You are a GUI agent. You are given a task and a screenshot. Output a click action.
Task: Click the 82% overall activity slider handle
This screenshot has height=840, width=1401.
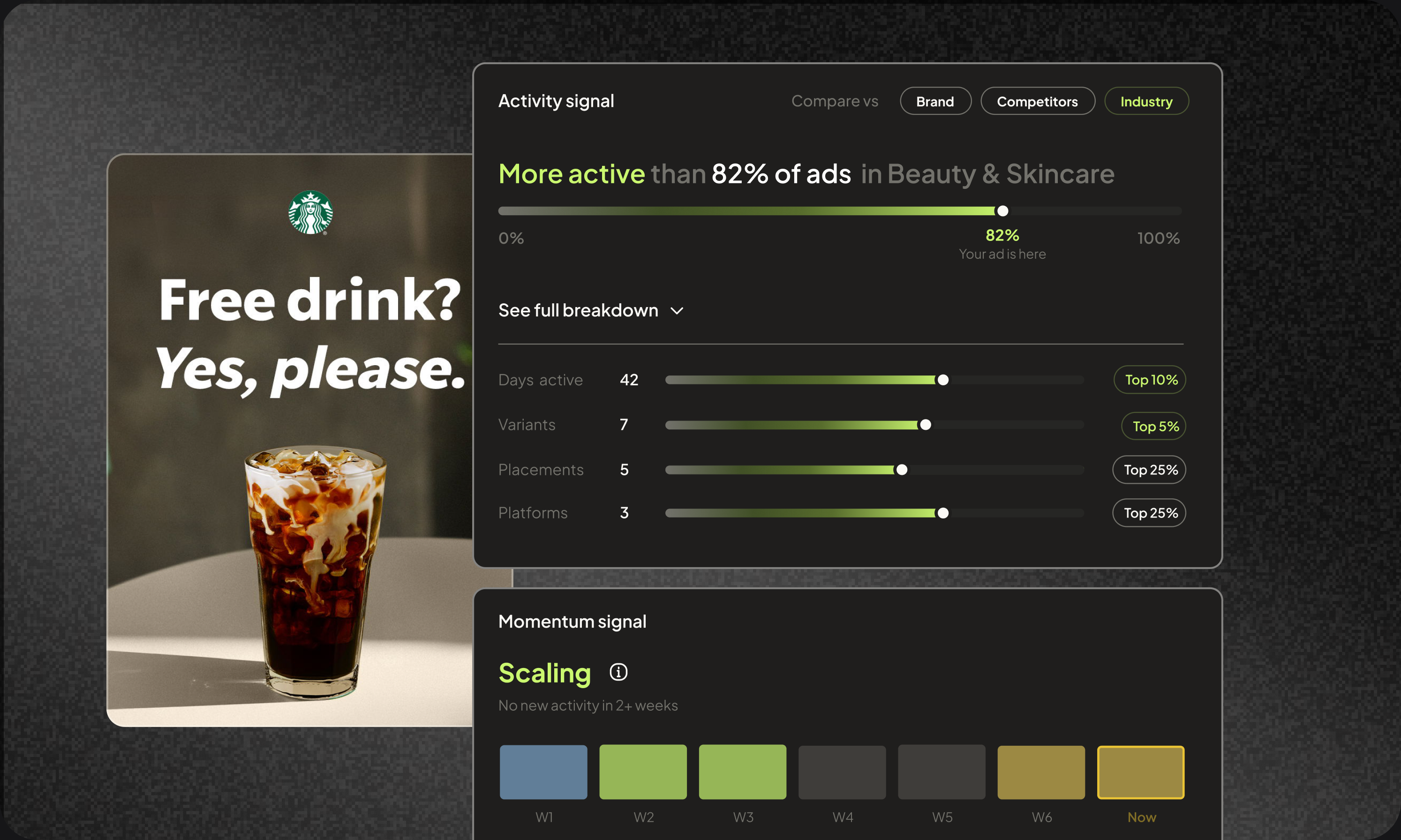(1002, 211)
